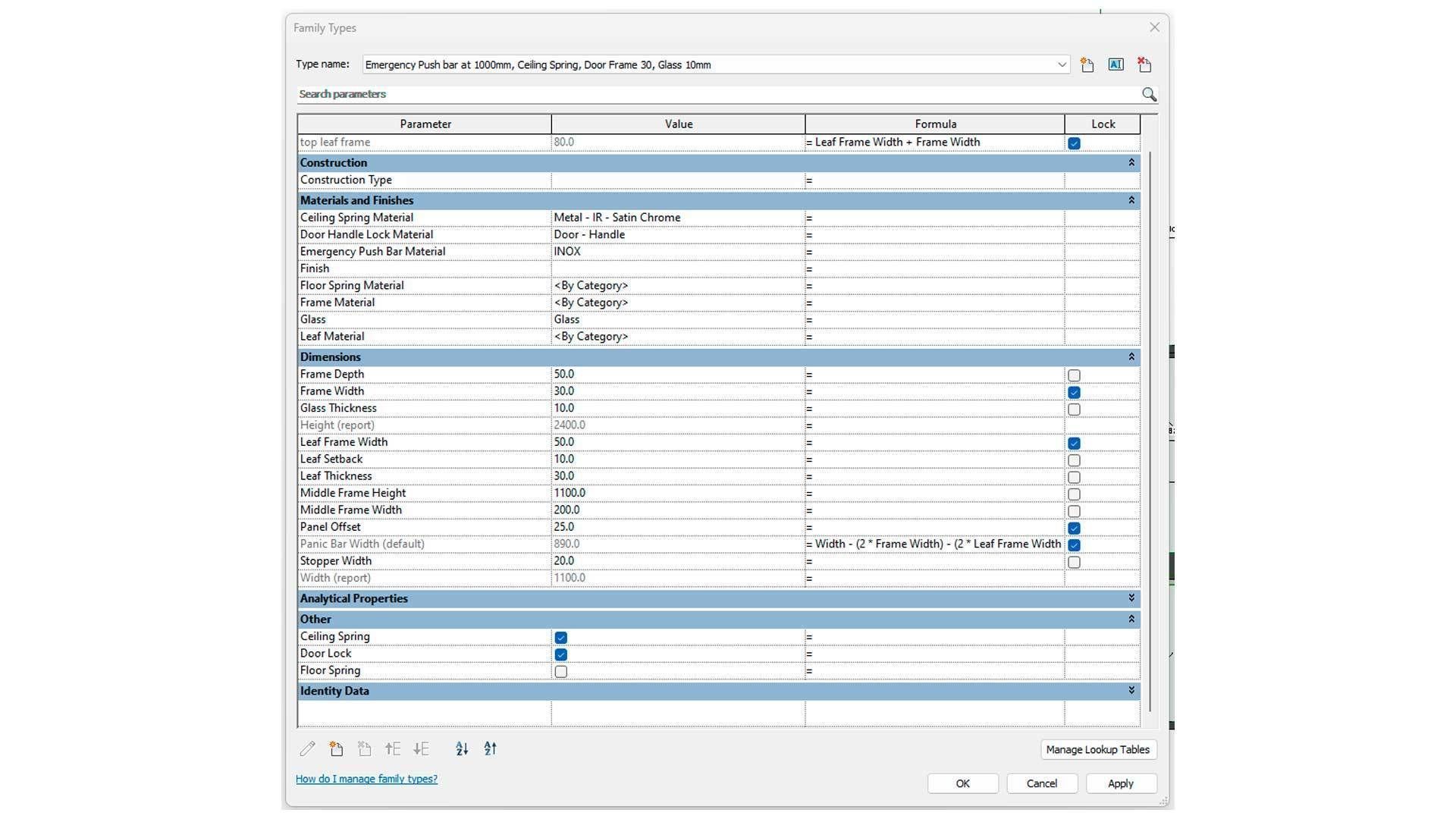Open the manage family types help link

coord(366,779)
